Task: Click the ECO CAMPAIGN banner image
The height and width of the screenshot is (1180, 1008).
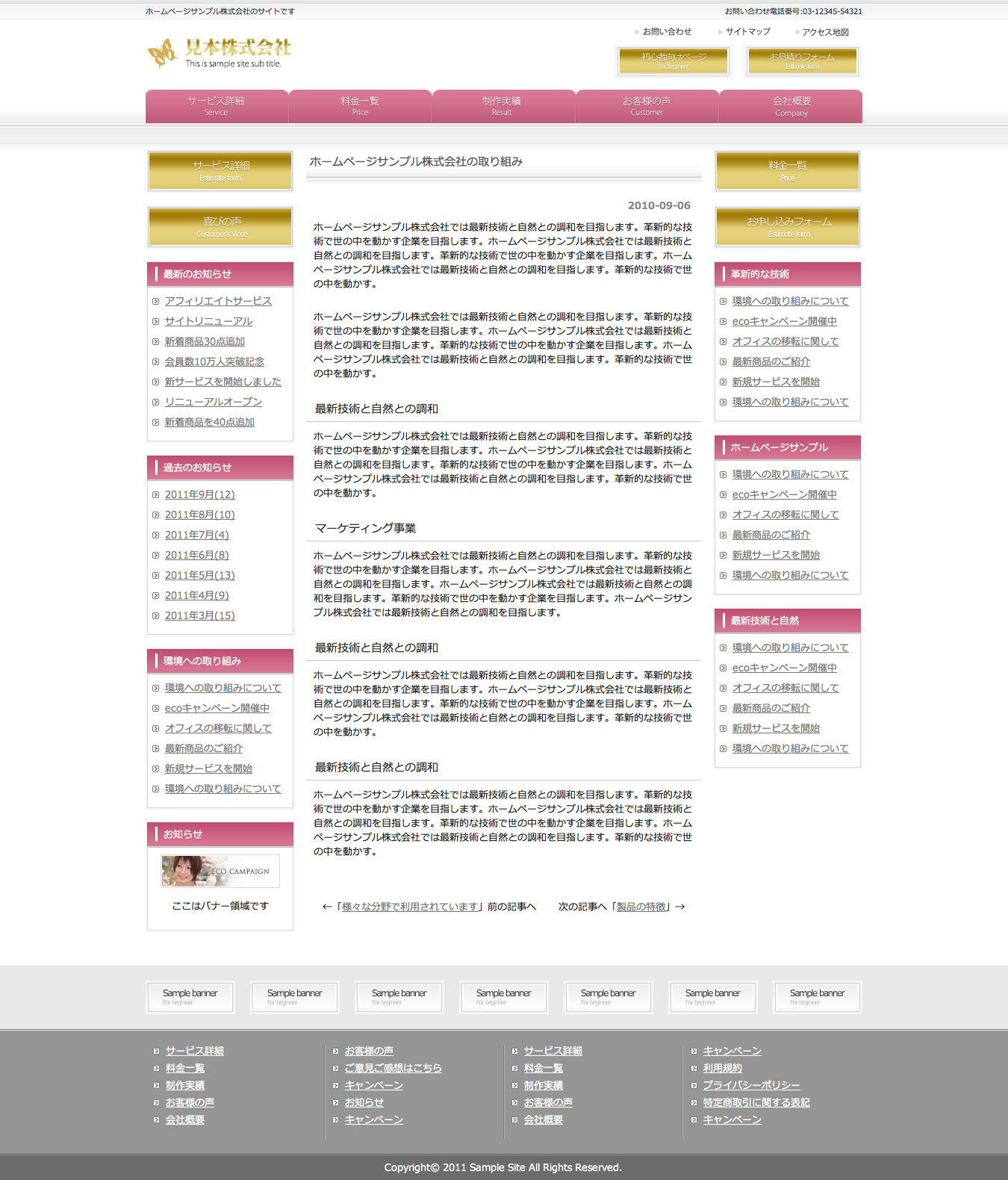Action: (220, 871)
